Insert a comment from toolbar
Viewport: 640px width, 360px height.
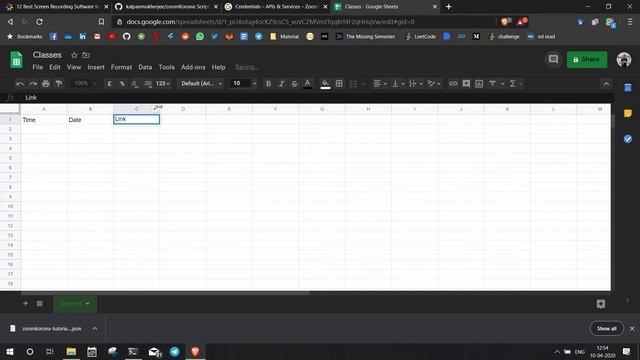pyautogui.click(x=466, y=84)
